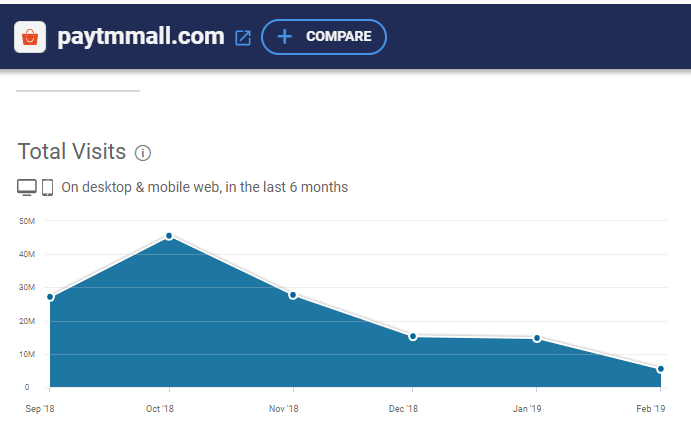Click the Dec '18 axis label

pyautogui.click(x=403, y=409)
